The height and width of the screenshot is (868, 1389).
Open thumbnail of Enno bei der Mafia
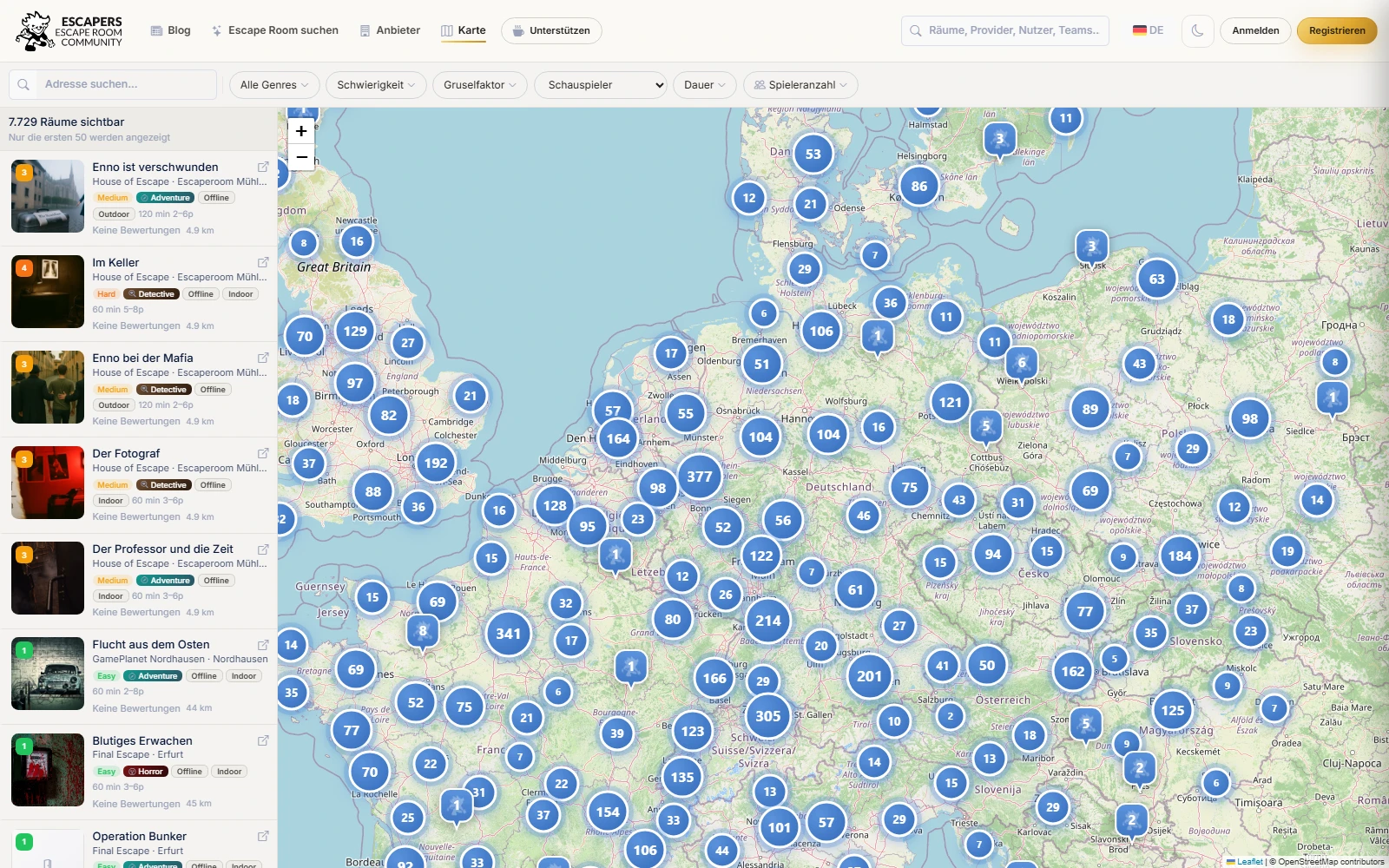pos(48,387)
